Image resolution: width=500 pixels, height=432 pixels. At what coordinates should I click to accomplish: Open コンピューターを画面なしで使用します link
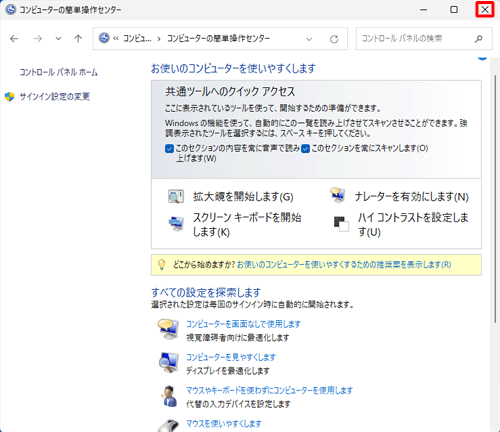(243, 324)
